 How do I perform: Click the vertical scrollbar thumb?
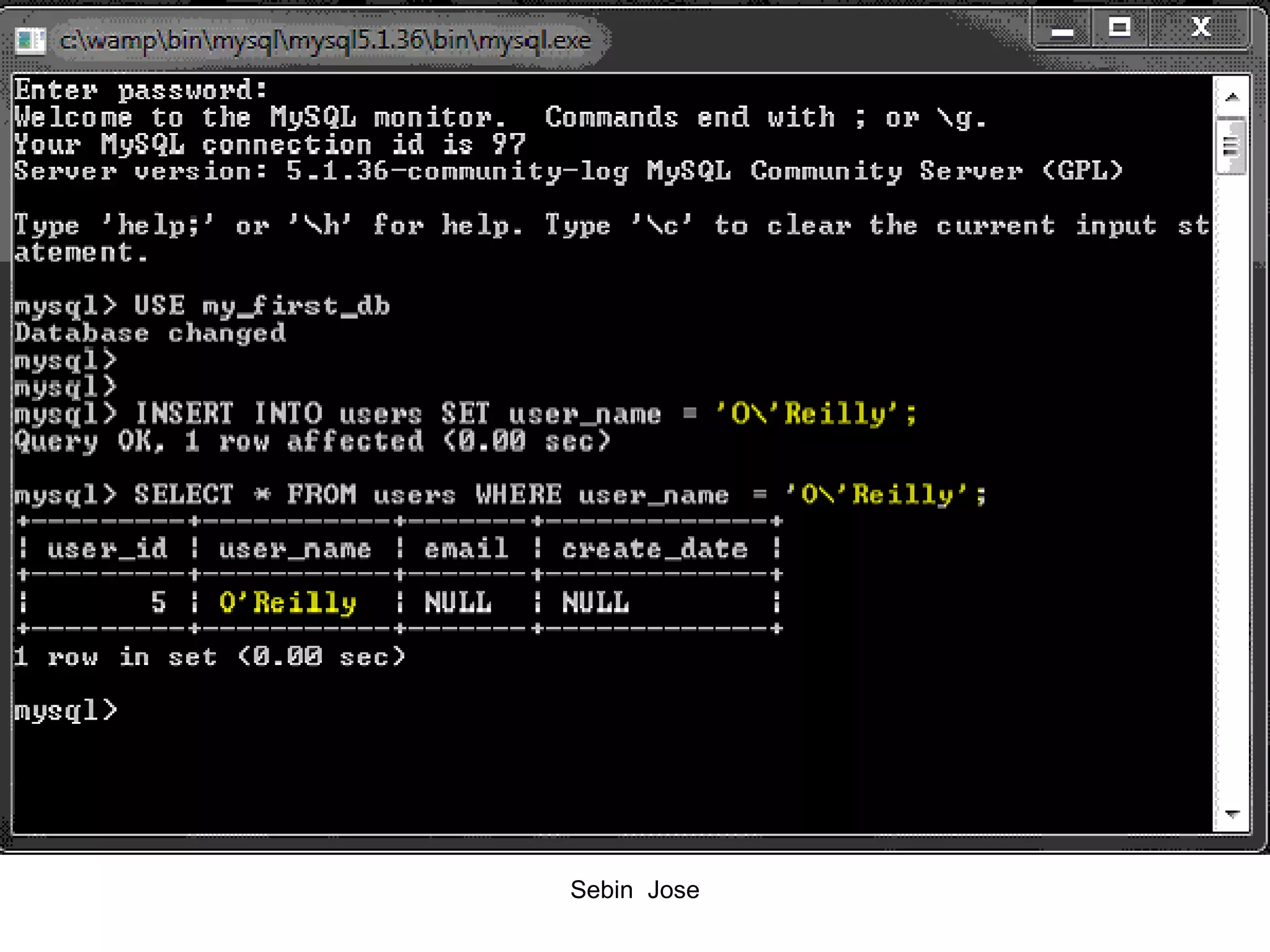tap(1232, 146)
